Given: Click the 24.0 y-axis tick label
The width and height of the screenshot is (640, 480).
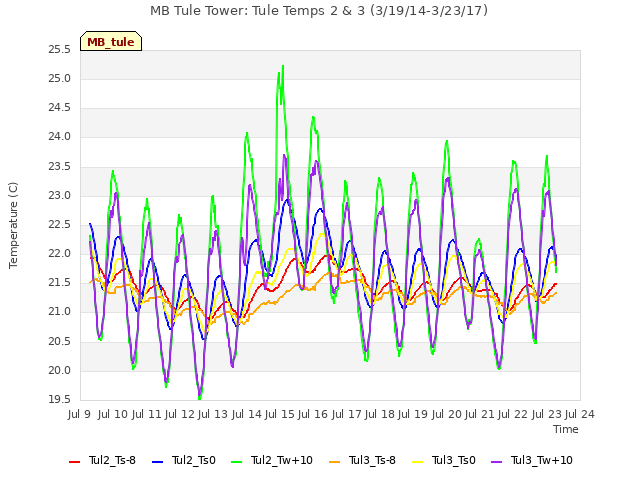Looking at the screenshot, I should (x=60, y=137).
